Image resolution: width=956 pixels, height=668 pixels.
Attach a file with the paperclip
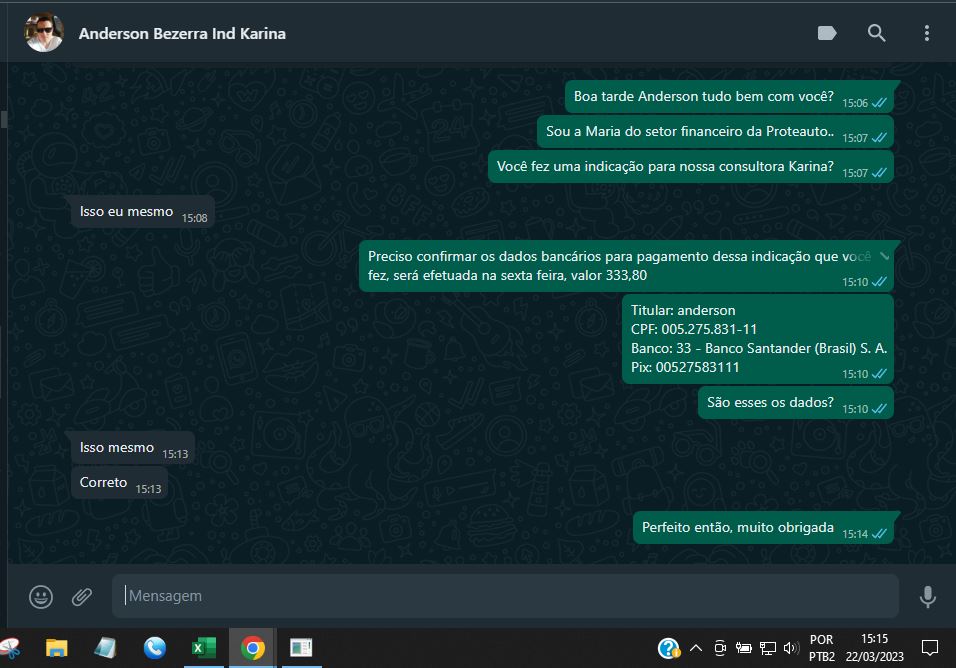coord(82,597)
